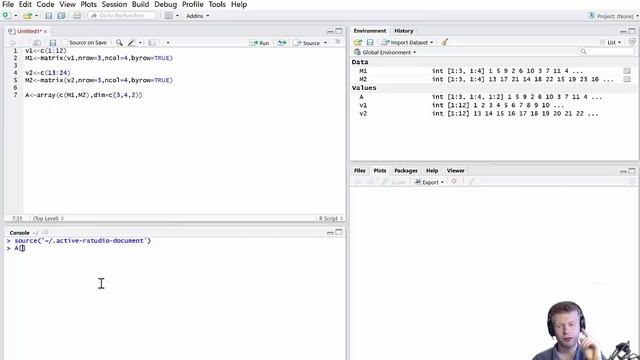
Task: Click the Find/Replace magnifier icon in editor
Action: pyautogui.click(x=119, y=42)
